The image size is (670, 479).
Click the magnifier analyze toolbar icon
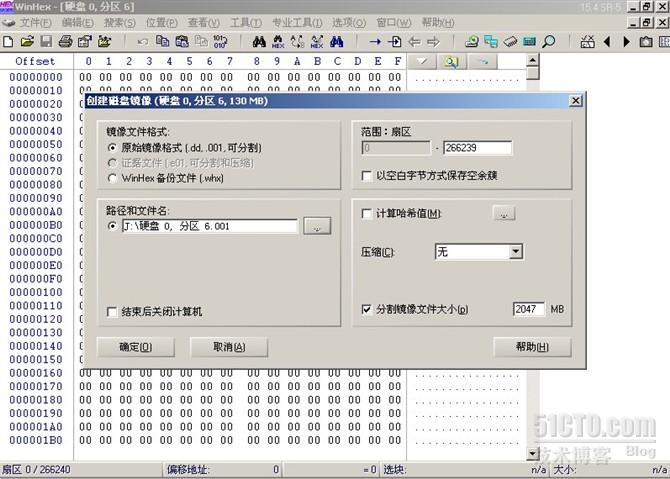click(x=549, y=41)
